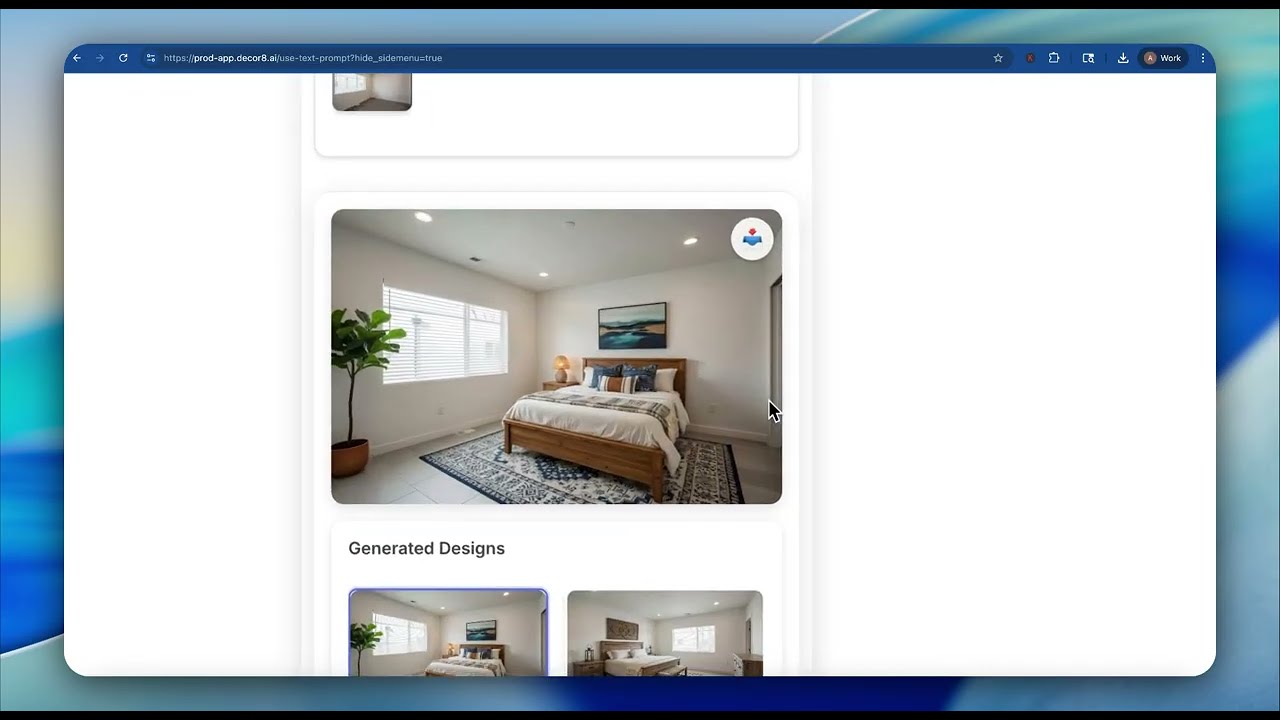This screenshot has width=1280, height=720.
Task: Open the browser three-dot menu
Action: pos(1203,58)
